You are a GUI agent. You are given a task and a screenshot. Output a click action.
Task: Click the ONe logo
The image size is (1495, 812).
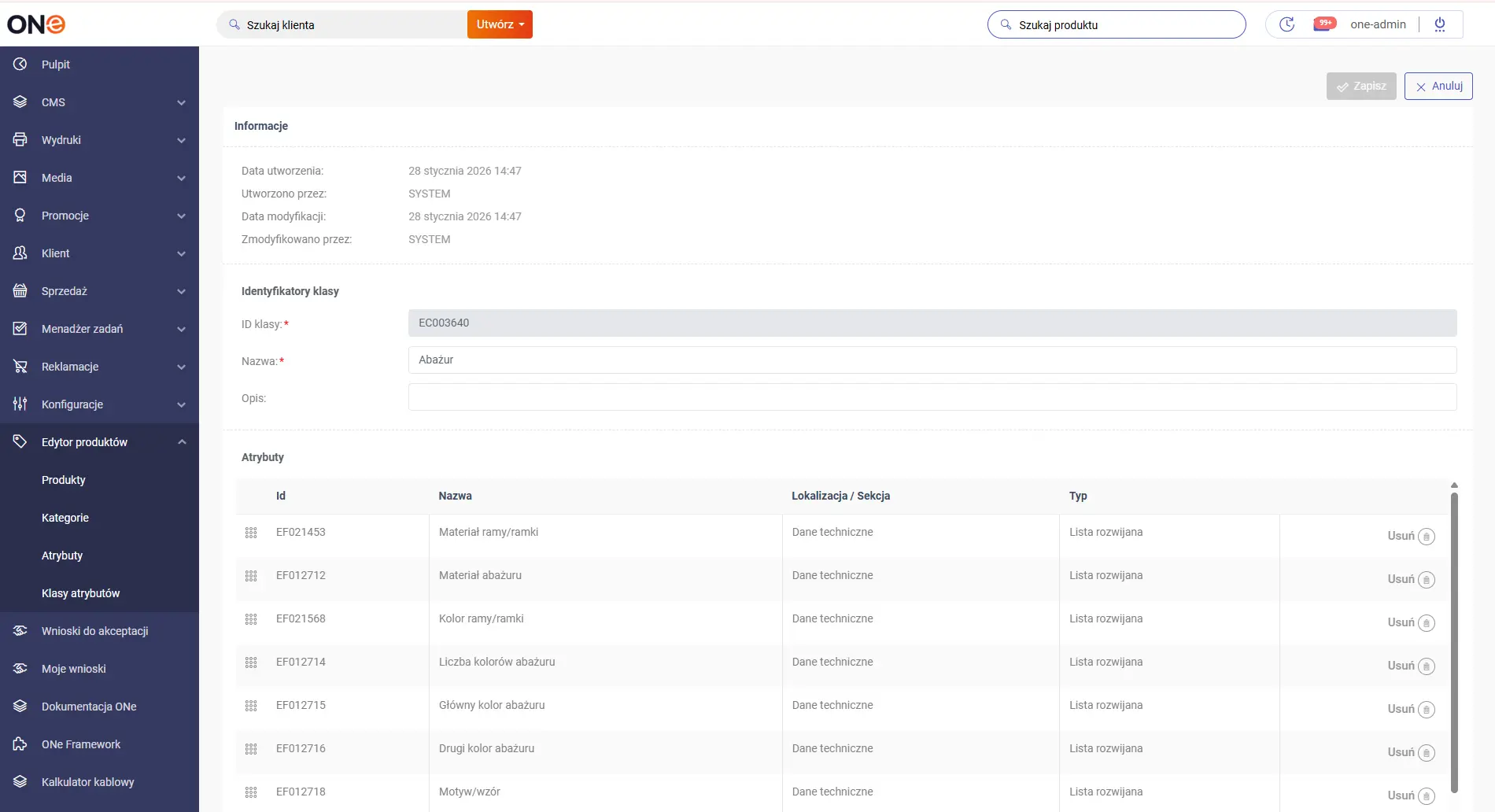point(36,24)
